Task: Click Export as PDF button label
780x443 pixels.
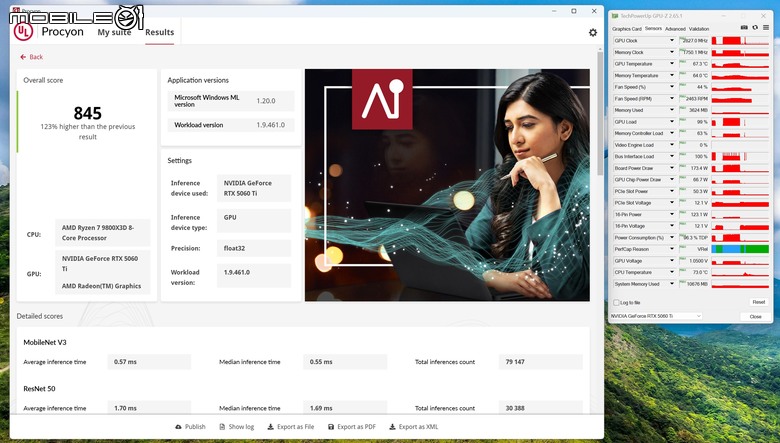Action: coord(356,427)
